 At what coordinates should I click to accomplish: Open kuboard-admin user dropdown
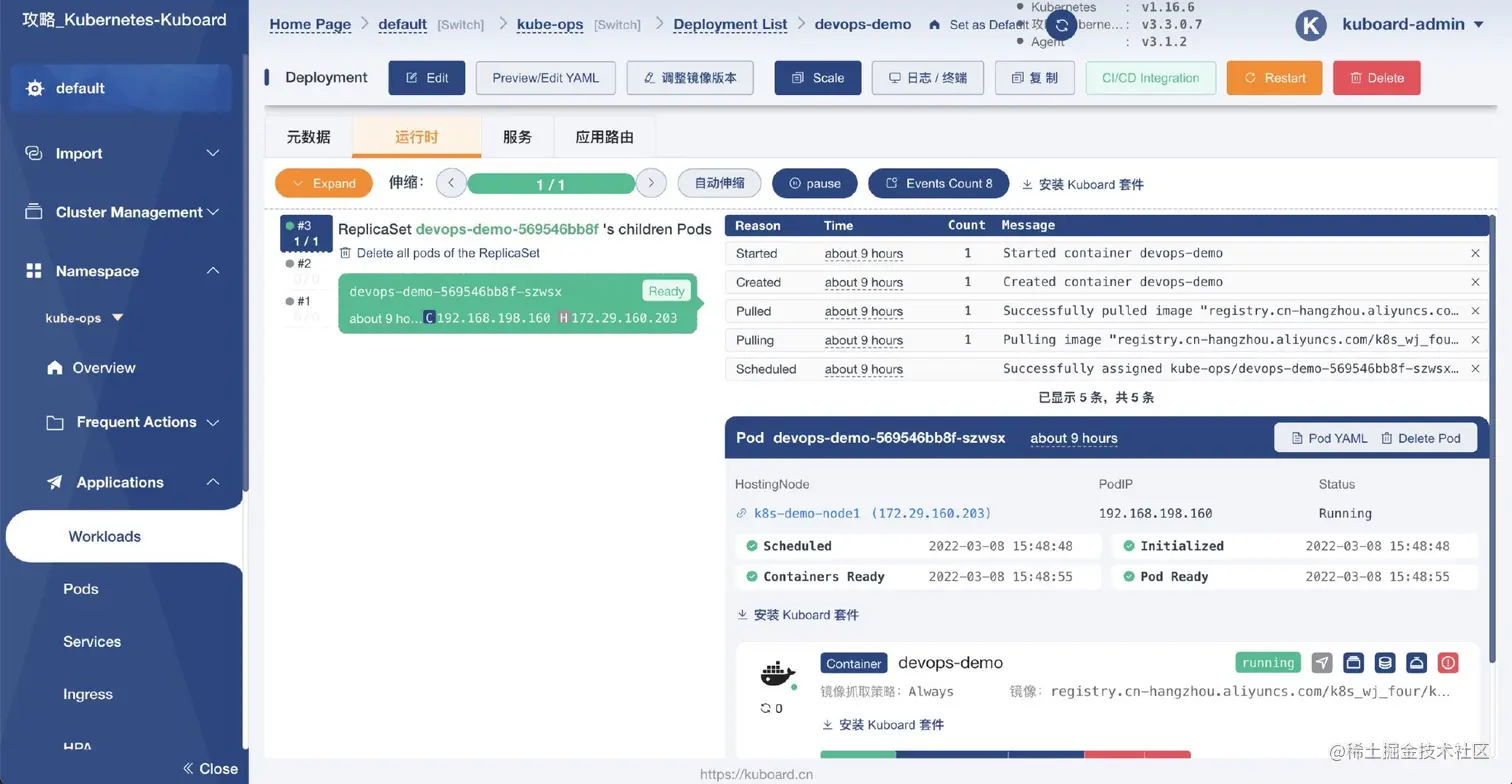(x=1479, y=25)
